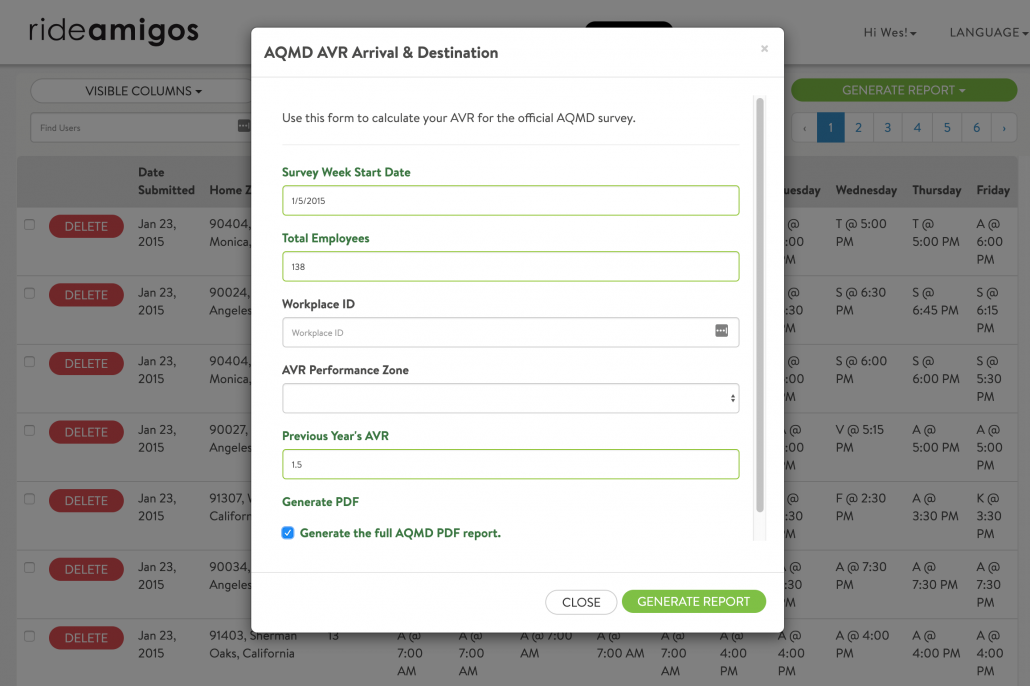1030x686 pixels.
Task: Click into the Workplace ID field
Action: pos(510,332)
